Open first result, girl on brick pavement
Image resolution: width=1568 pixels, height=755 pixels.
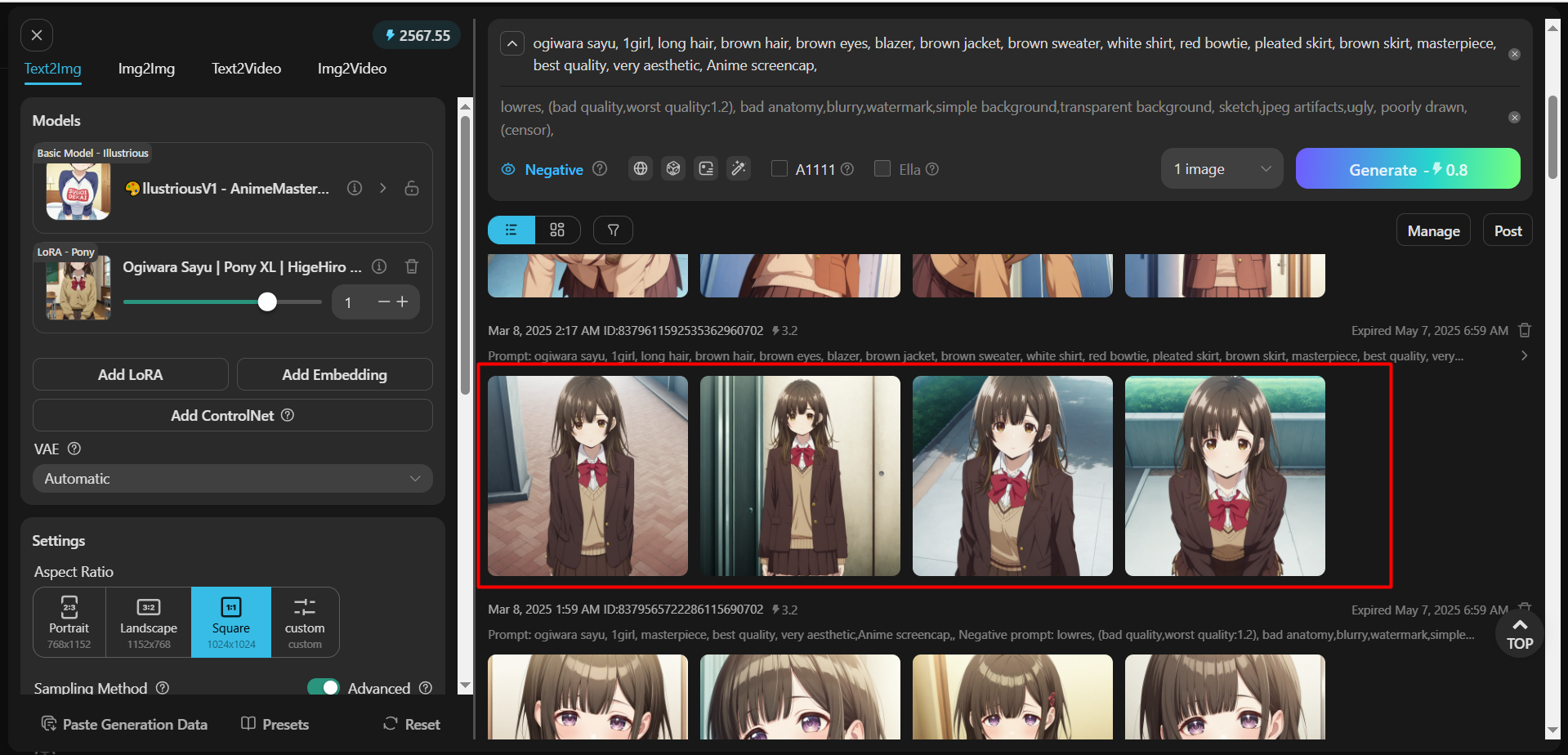[587, 476]
